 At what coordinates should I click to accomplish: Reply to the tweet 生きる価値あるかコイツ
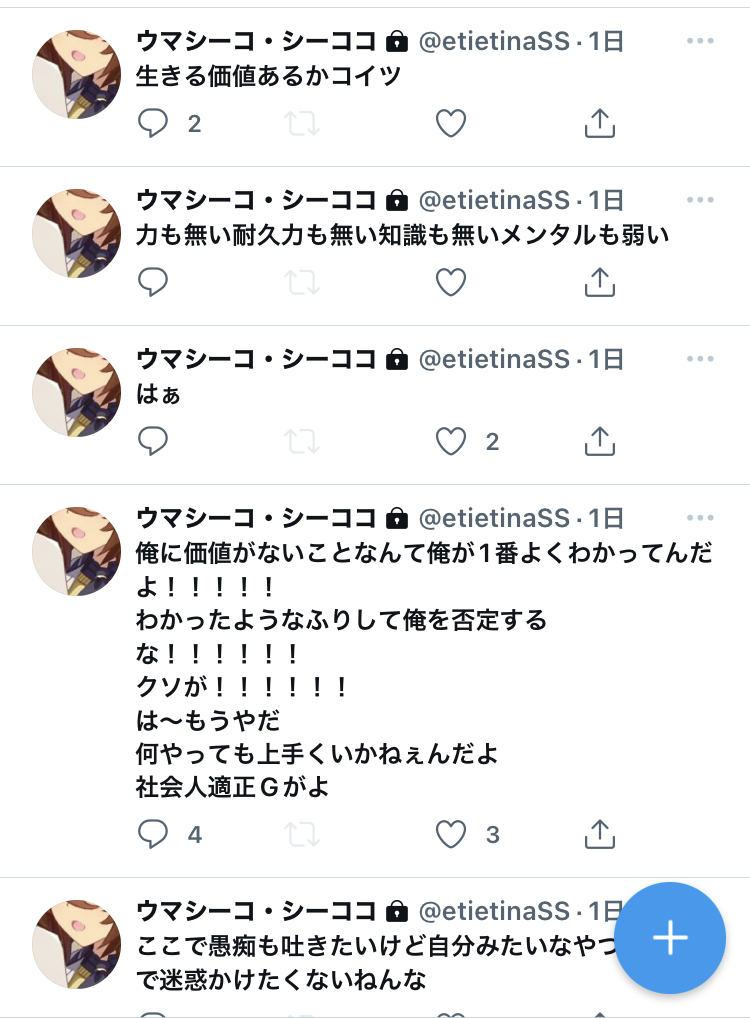point(153,123)
